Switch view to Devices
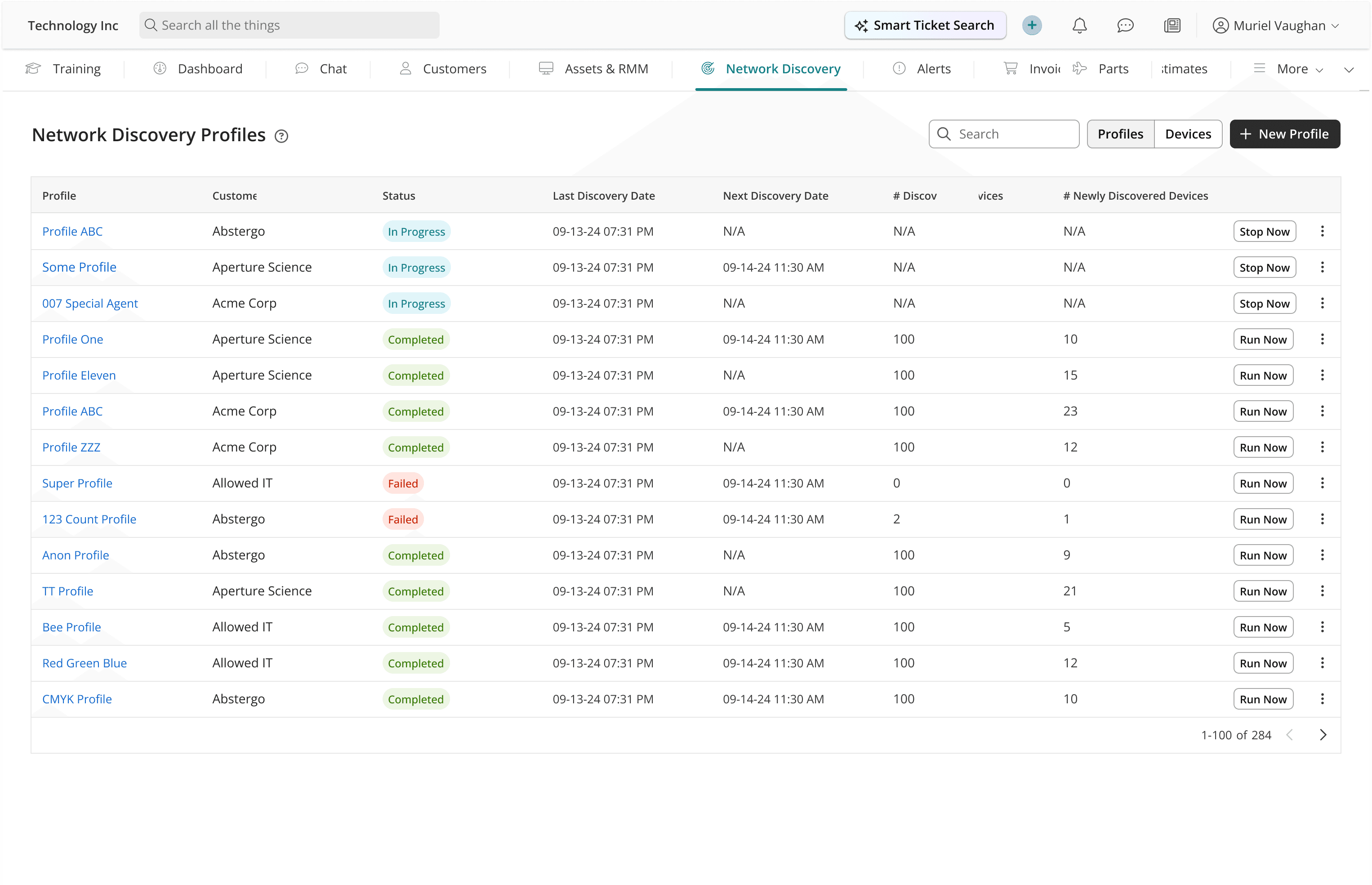 1188,134
